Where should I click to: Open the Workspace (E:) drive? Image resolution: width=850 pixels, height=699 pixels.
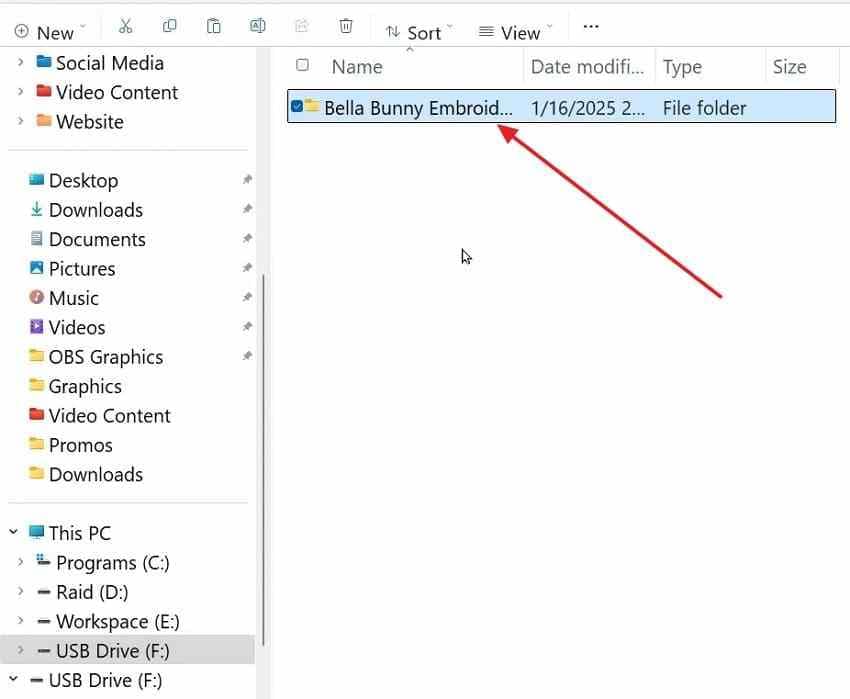[118, 621]
